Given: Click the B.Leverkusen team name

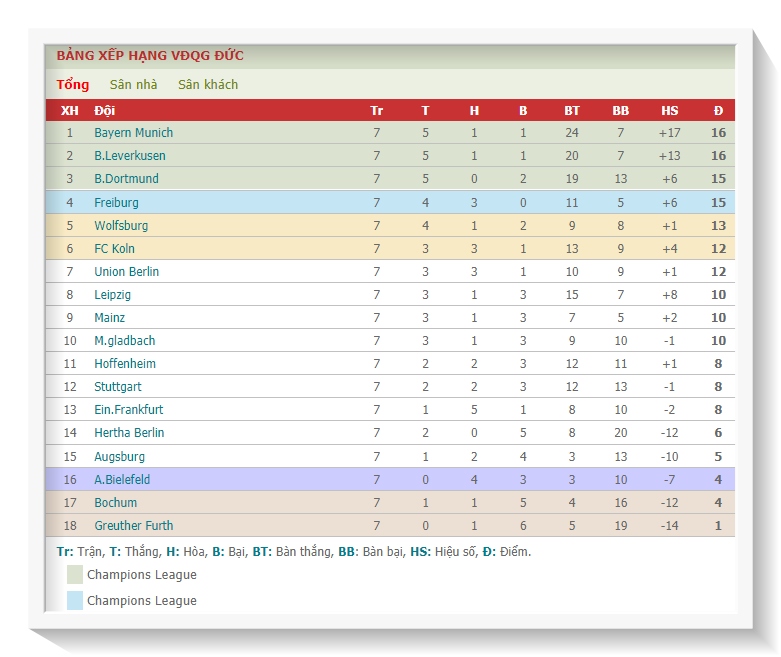Looking at the screenshot, I should point(130,156).
